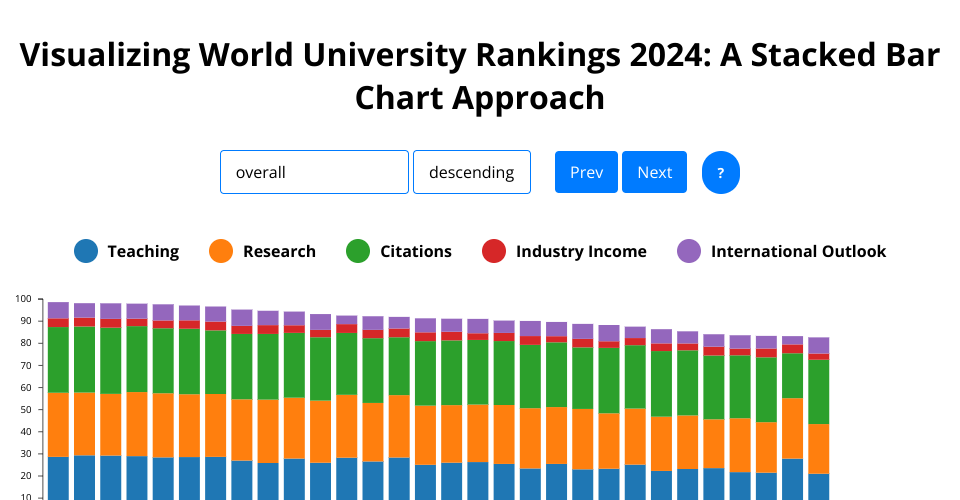Hide the International Outlook series label
The width and height of the screenshot is (960, 500).
coord(798,252)
